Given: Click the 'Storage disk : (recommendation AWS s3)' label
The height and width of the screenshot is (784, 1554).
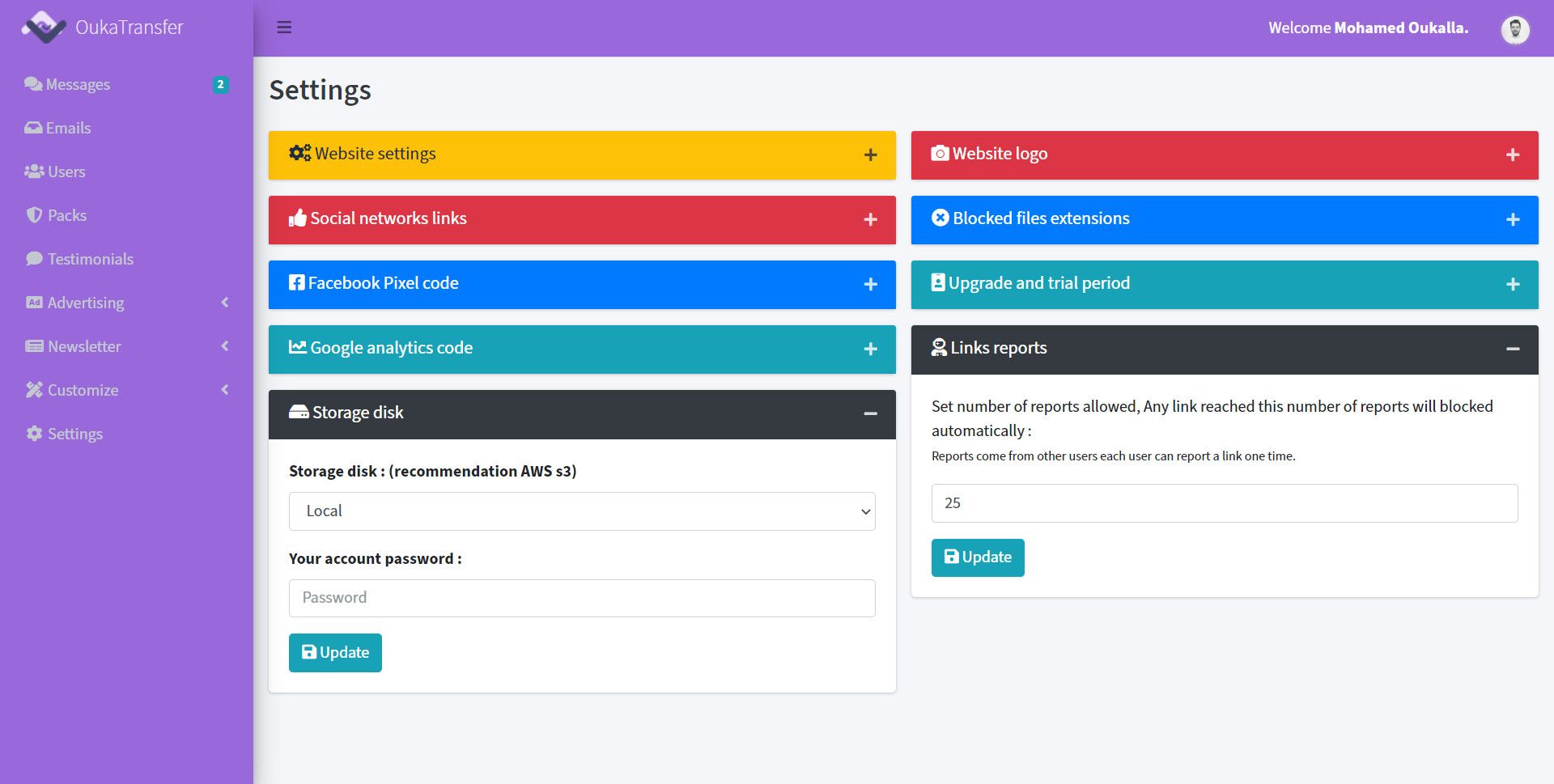Looking at the screenshot, I should [x=433, y=471].
